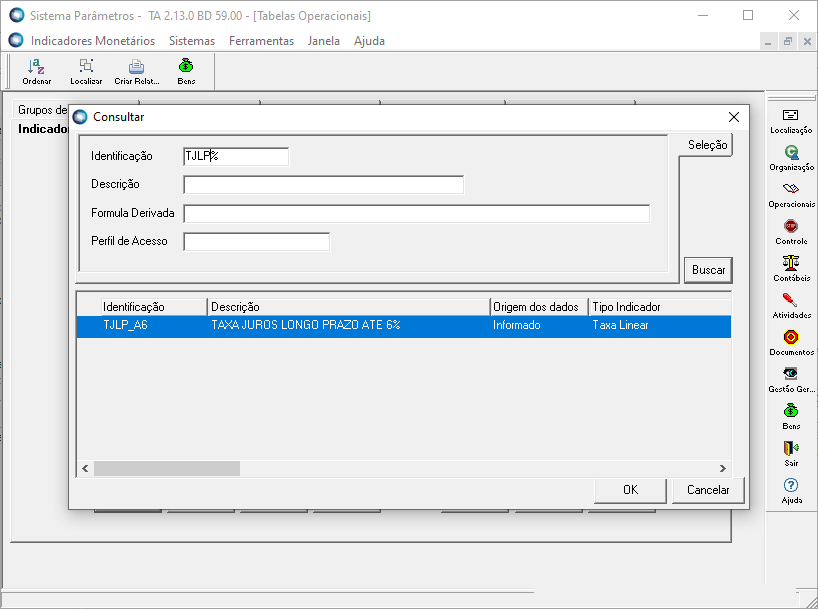Click the Cancelar button

tap(708, 489)
